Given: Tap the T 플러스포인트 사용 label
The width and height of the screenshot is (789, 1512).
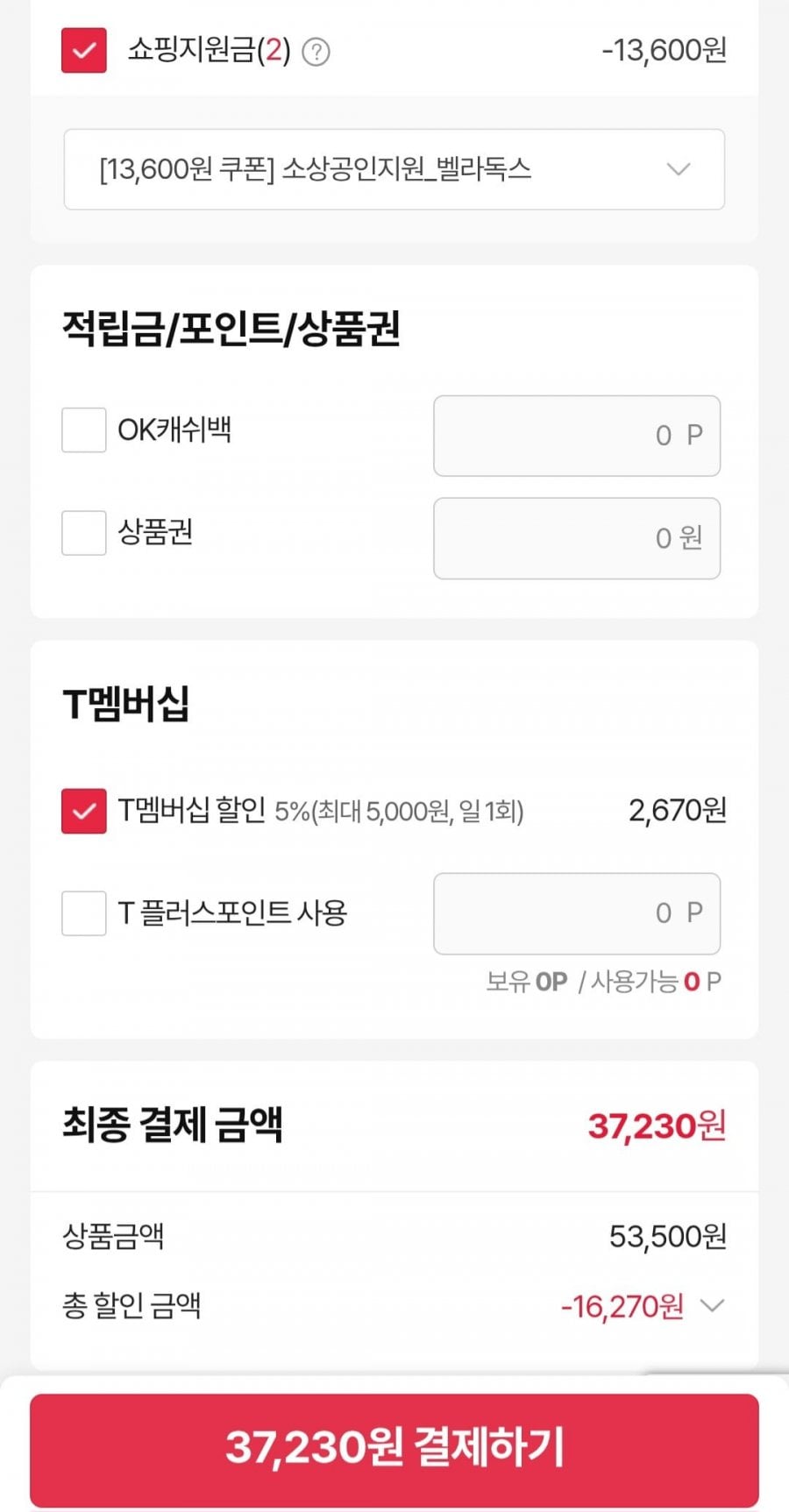Looking at the screenshot, I should (232, 913).
